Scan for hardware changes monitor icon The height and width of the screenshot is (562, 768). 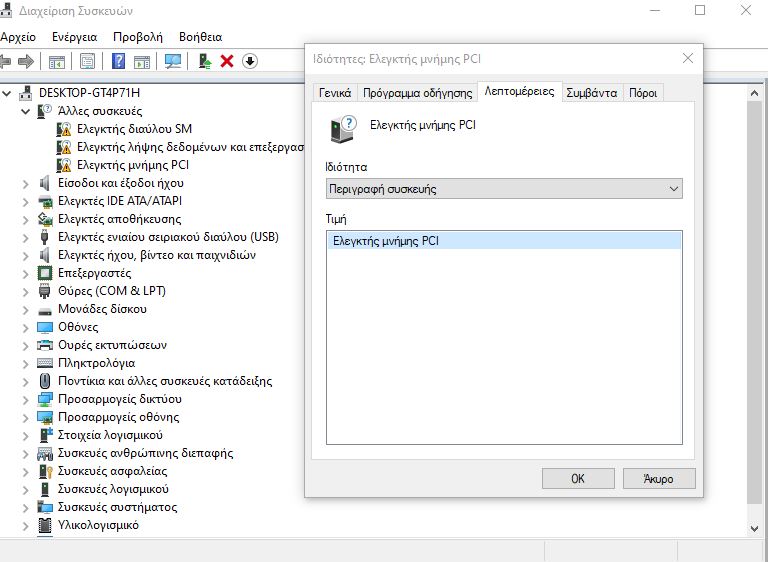pyautogui.click(x=173, y=61)
